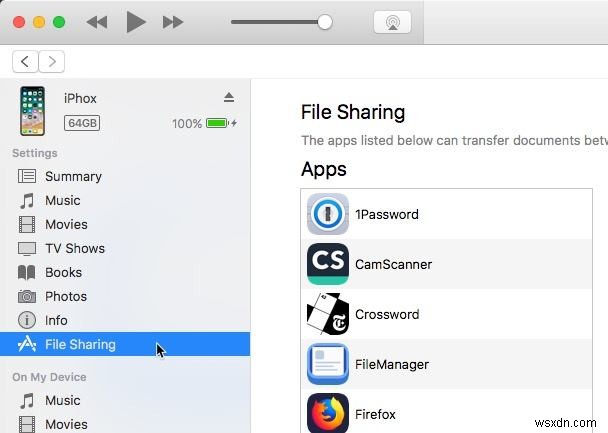Open the AirPlay output menu
Viewport: 608px width, 433px height.
pyautogui.click(x=392, y=22)
